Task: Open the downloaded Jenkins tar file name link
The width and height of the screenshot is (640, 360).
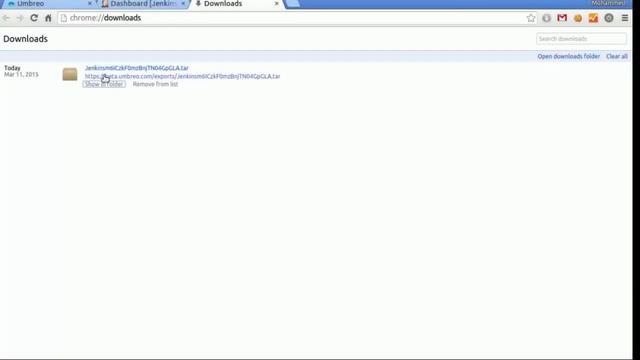Action: pos(137,68)
